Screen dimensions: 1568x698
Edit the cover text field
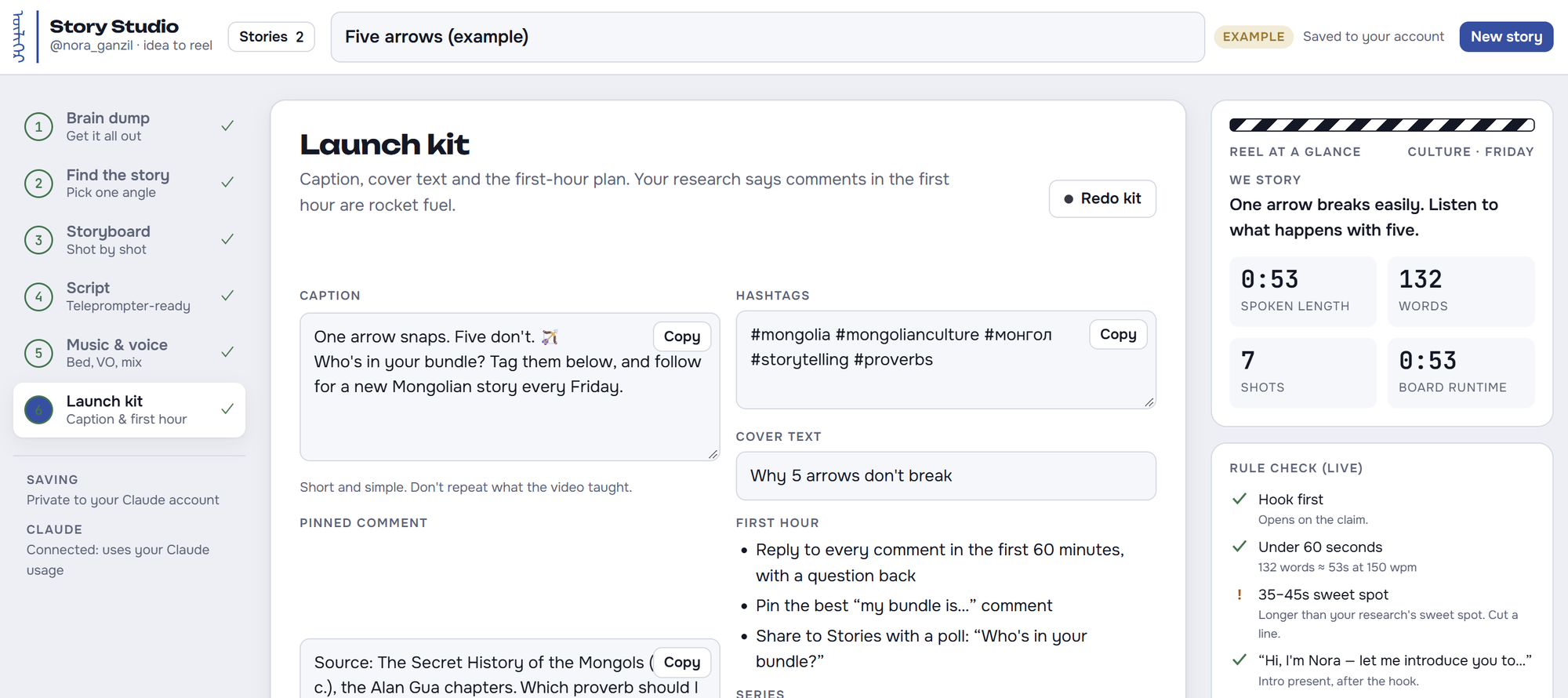click(946, 476)
